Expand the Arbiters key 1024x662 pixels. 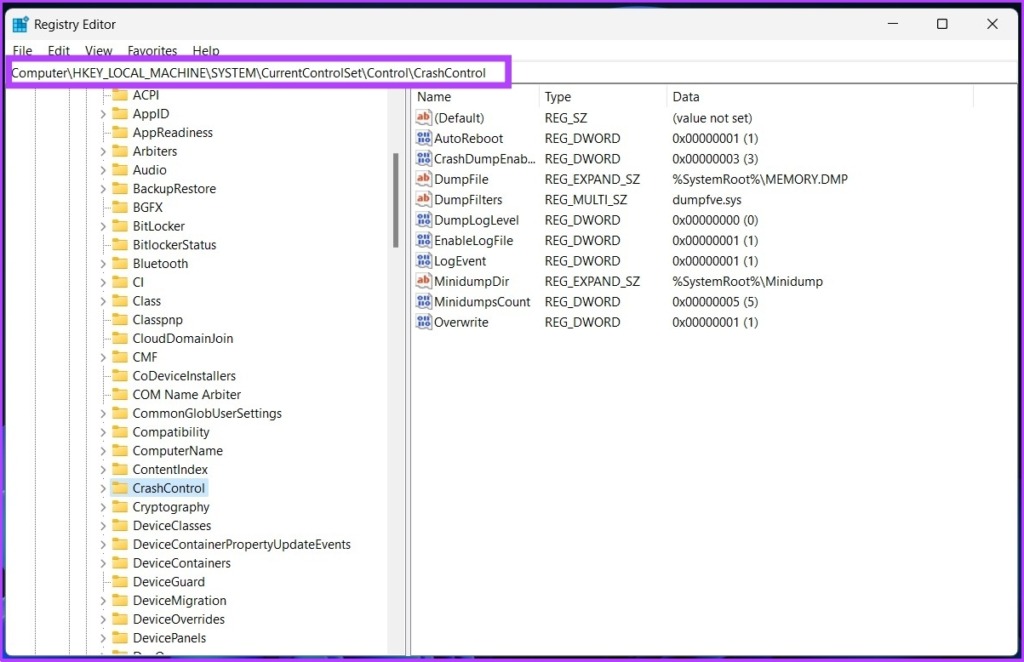click(x=103, y=151)
